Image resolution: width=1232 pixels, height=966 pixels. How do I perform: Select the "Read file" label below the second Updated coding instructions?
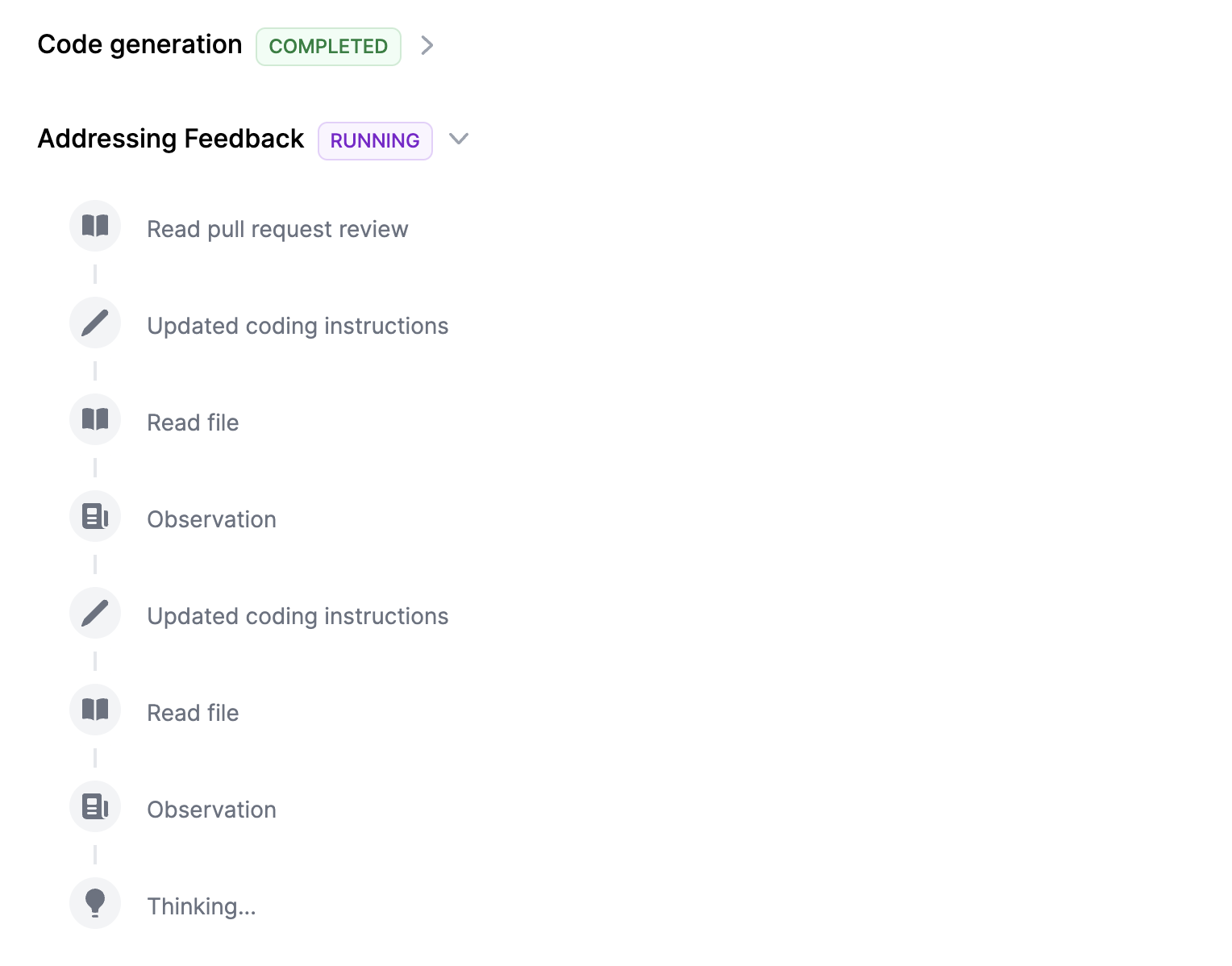pyautogui.click(x=193, y=713)
